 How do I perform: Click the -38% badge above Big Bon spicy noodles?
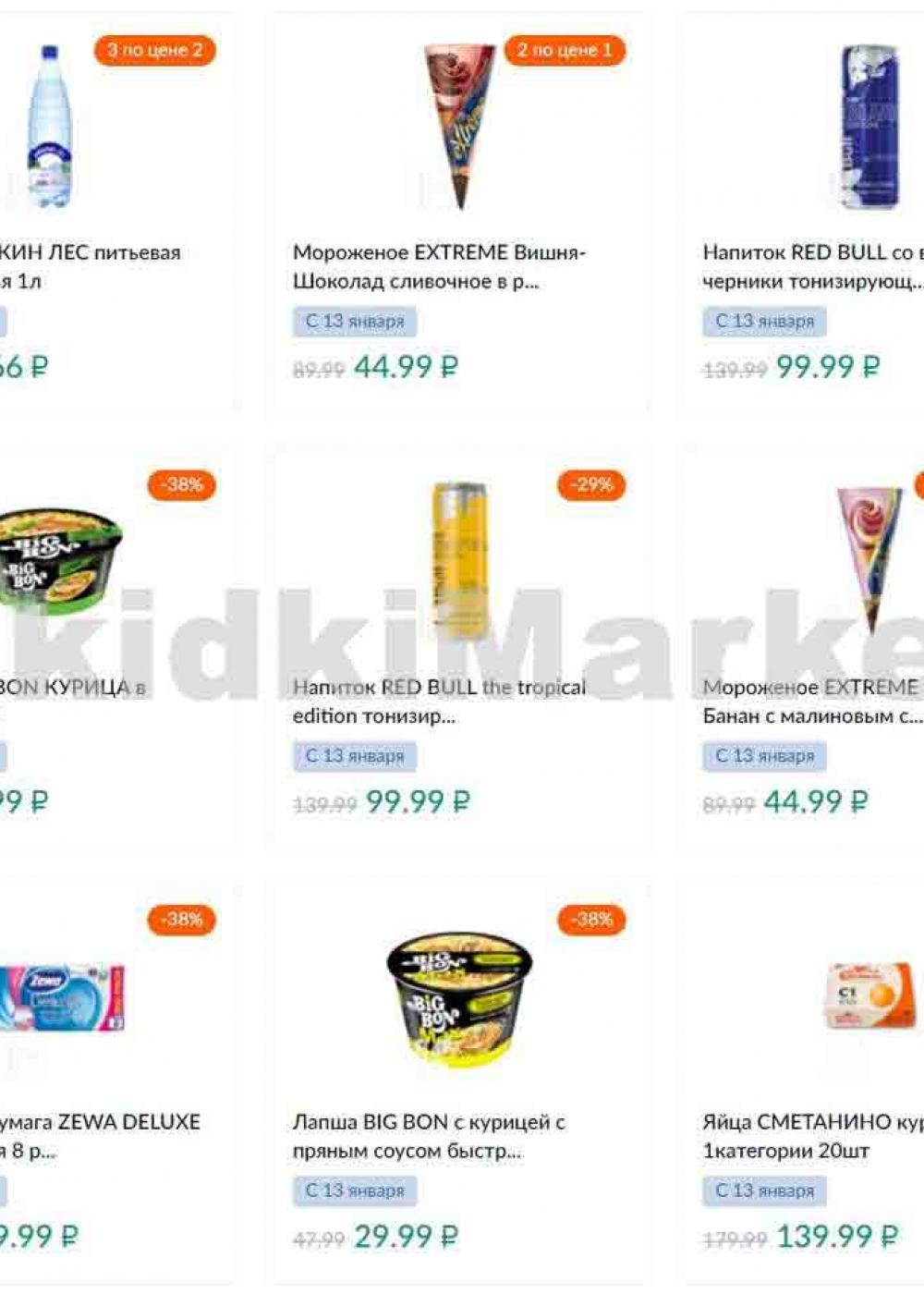click(x=591, y=919)
